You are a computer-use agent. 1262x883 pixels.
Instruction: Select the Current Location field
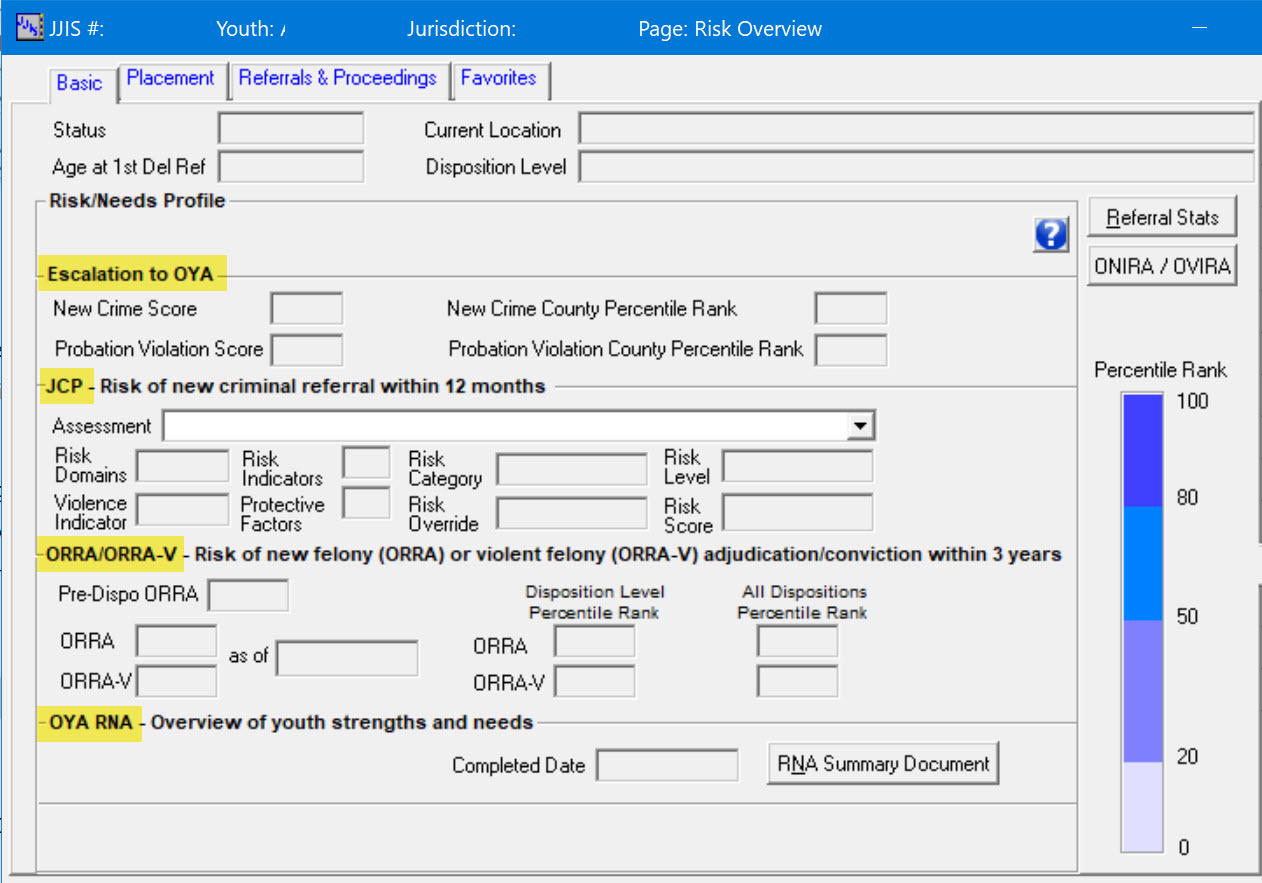click(915, 130)
